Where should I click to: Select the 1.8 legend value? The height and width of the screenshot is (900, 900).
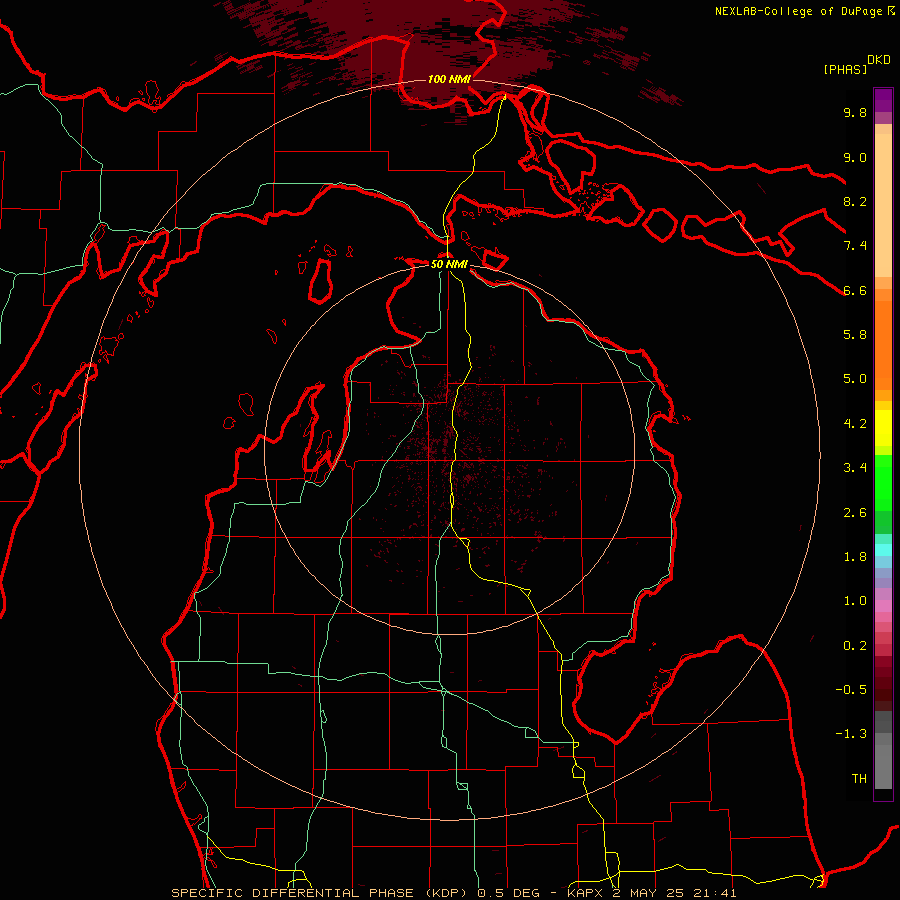tap(855, 557)
